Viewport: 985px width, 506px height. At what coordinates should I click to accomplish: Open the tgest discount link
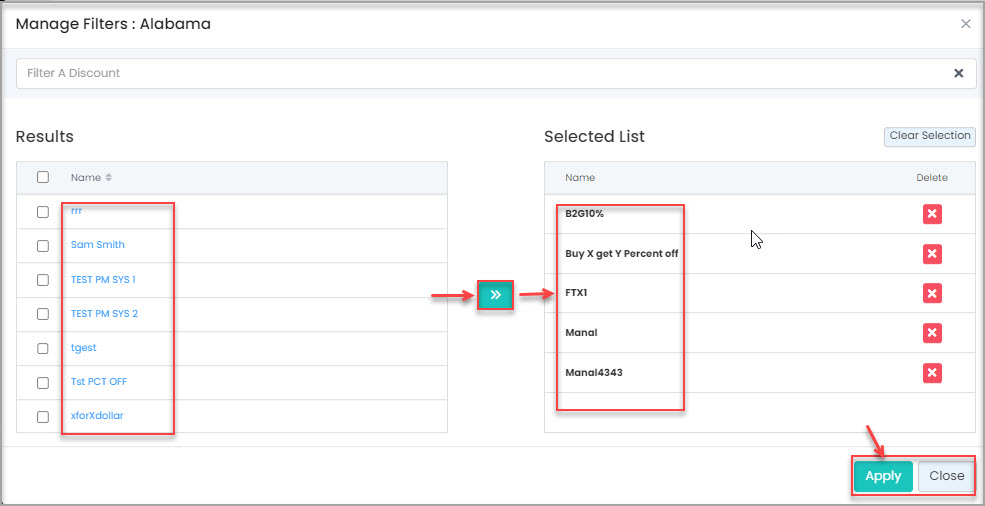coord(84,348)
